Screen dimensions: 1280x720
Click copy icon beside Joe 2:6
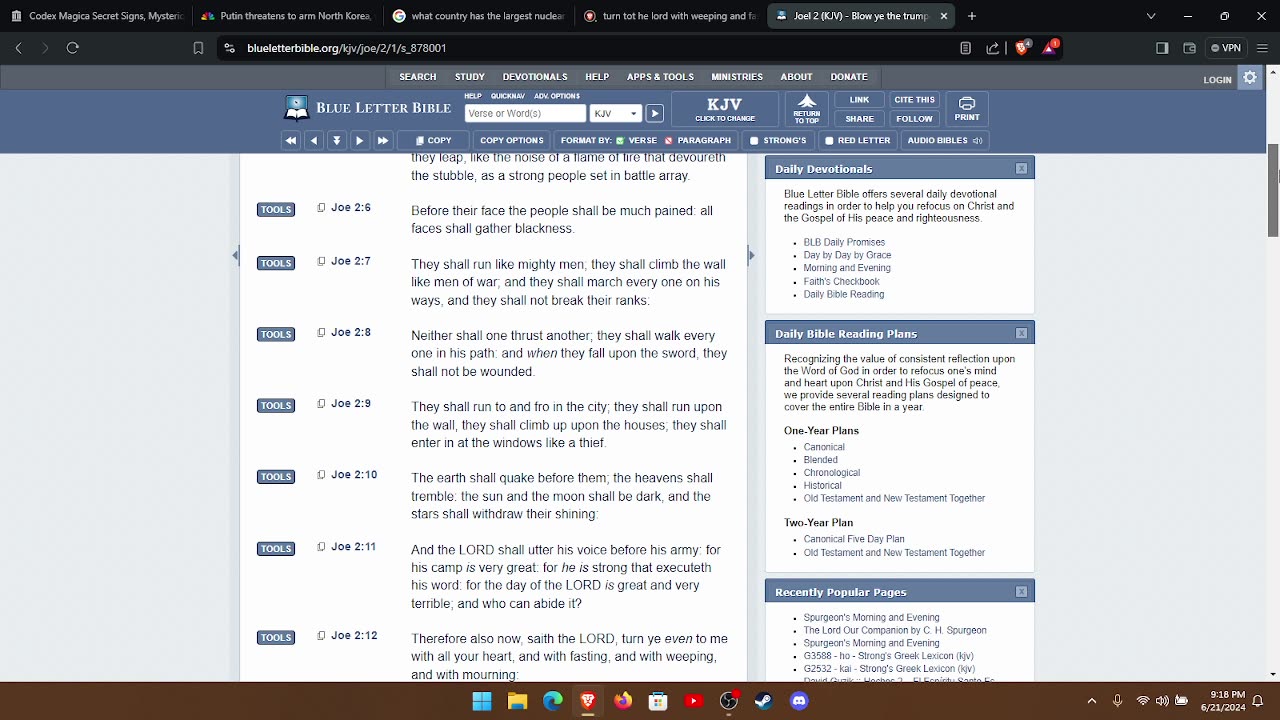pos(321,208)
